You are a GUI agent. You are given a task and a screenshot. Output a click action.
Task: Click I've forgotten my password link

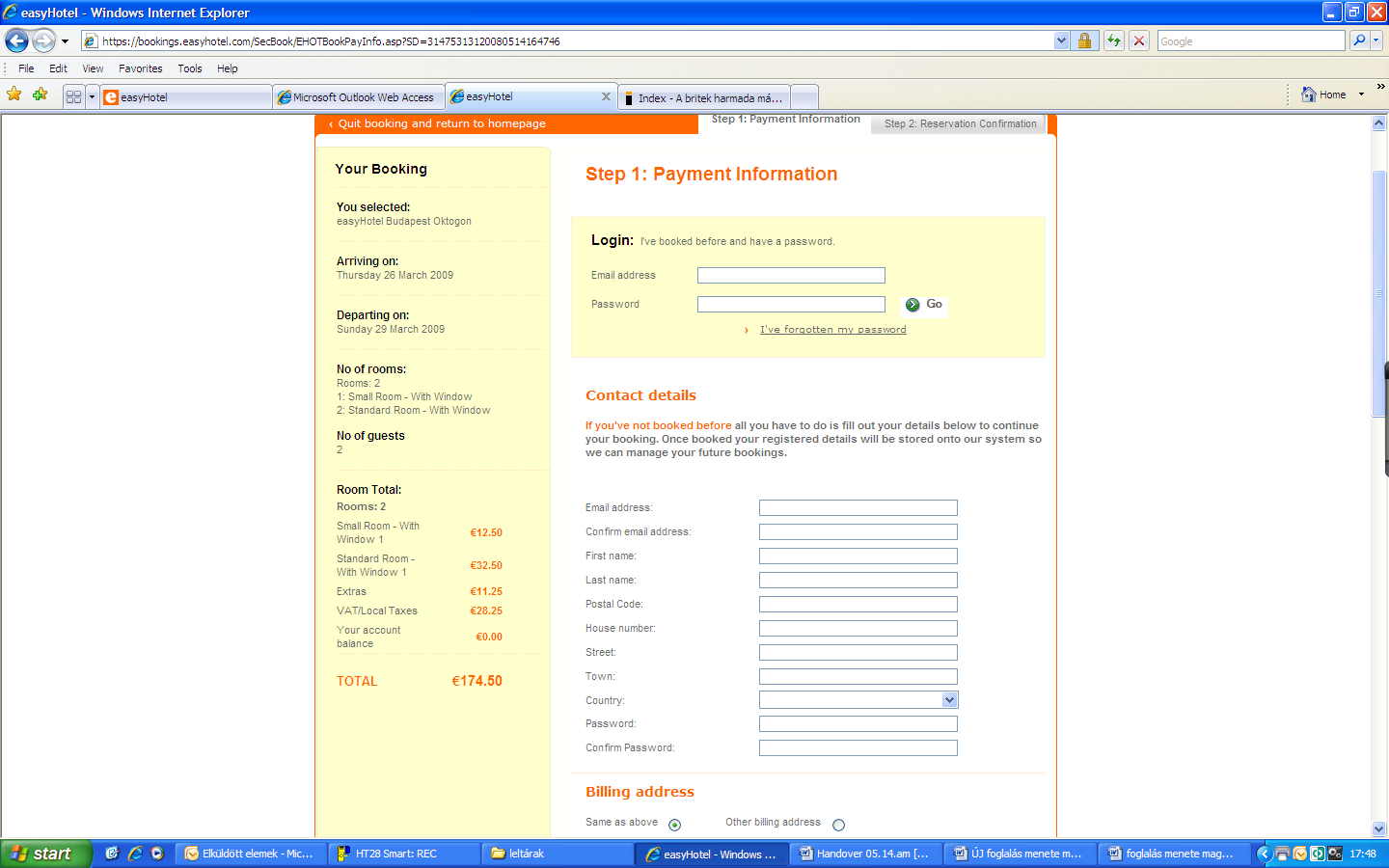coord(833,330)
